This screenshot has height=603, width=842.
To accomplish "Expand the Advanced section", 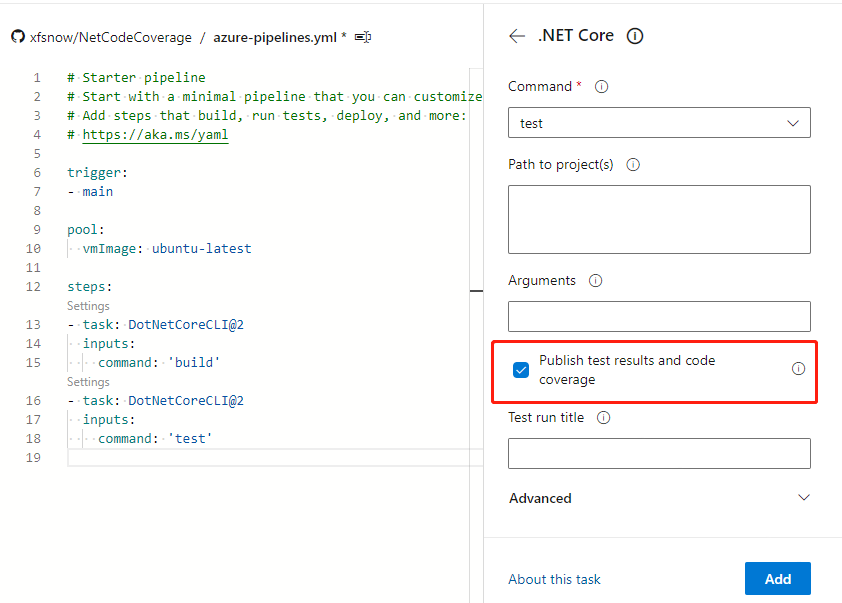I will click(x=659, y=498).
